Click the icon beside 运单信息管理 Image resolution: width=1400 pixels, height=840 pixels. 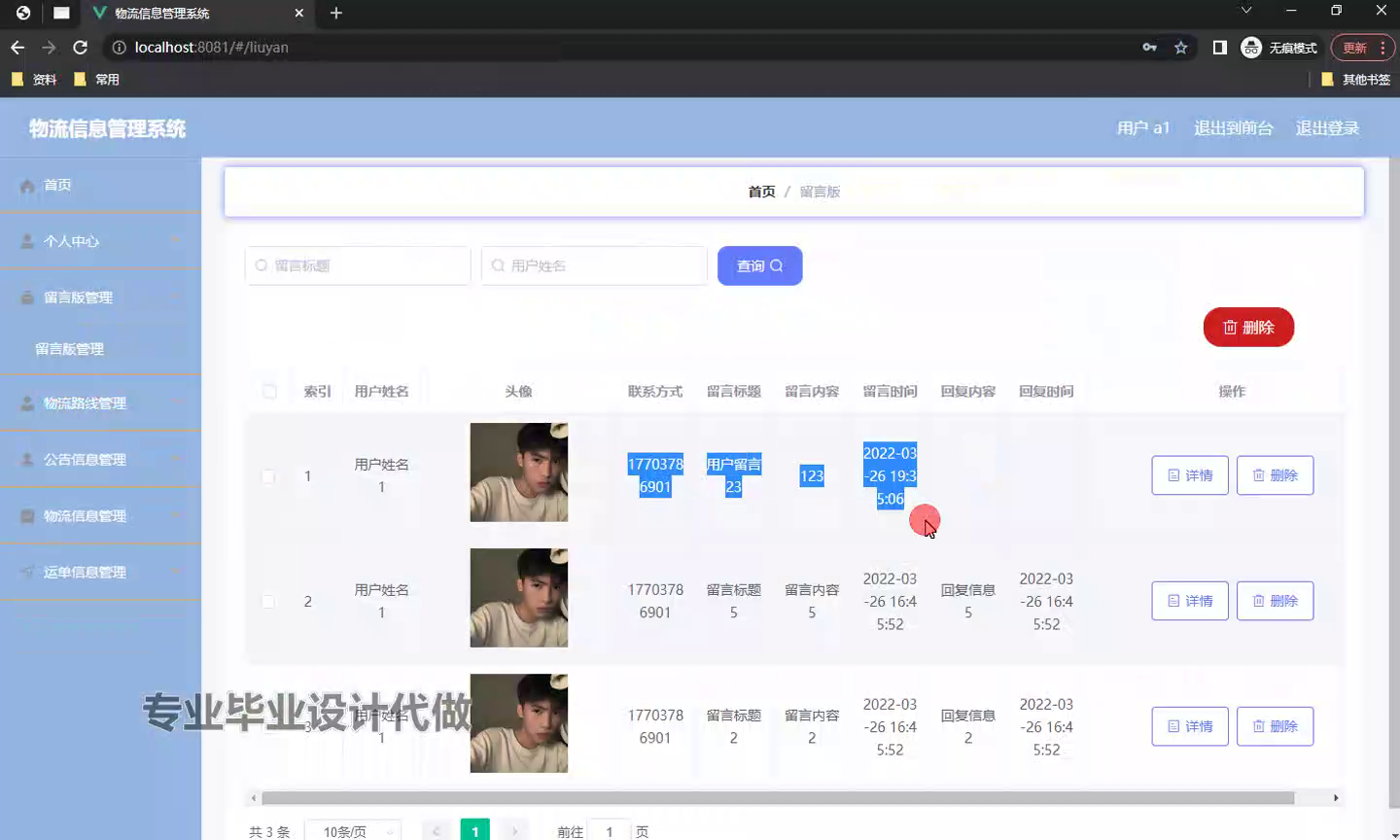[x=27, y=573]
